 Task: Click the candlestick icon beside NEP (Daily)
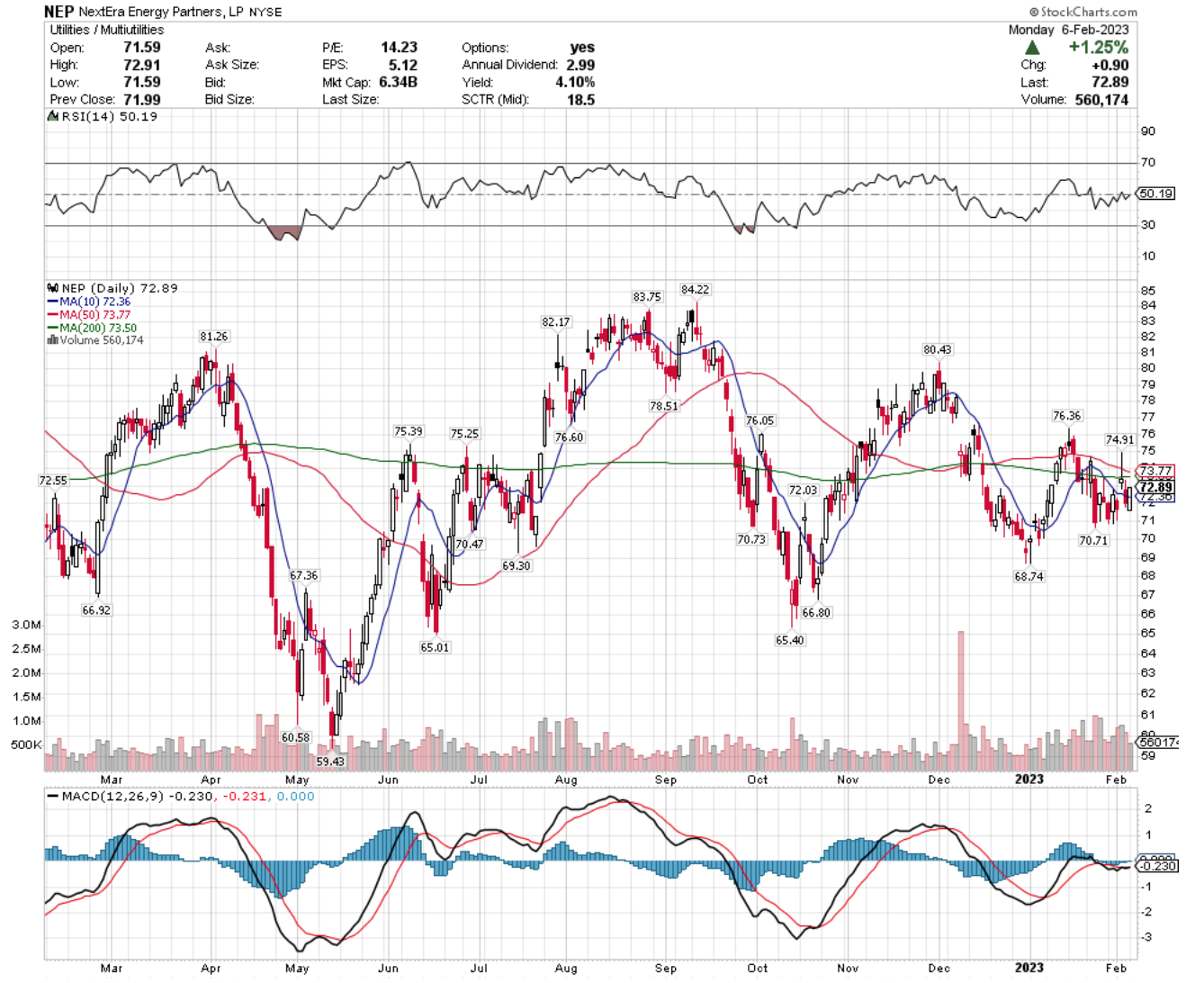pos(52,288)
